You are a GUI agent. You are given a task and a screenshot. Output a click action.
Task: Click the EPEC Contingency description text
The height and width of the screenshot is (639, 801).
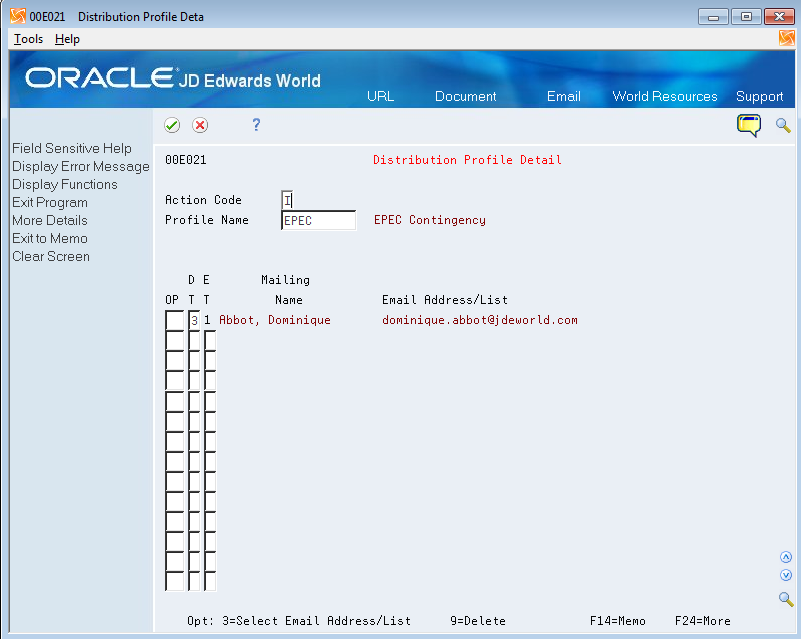pos(430,220)
